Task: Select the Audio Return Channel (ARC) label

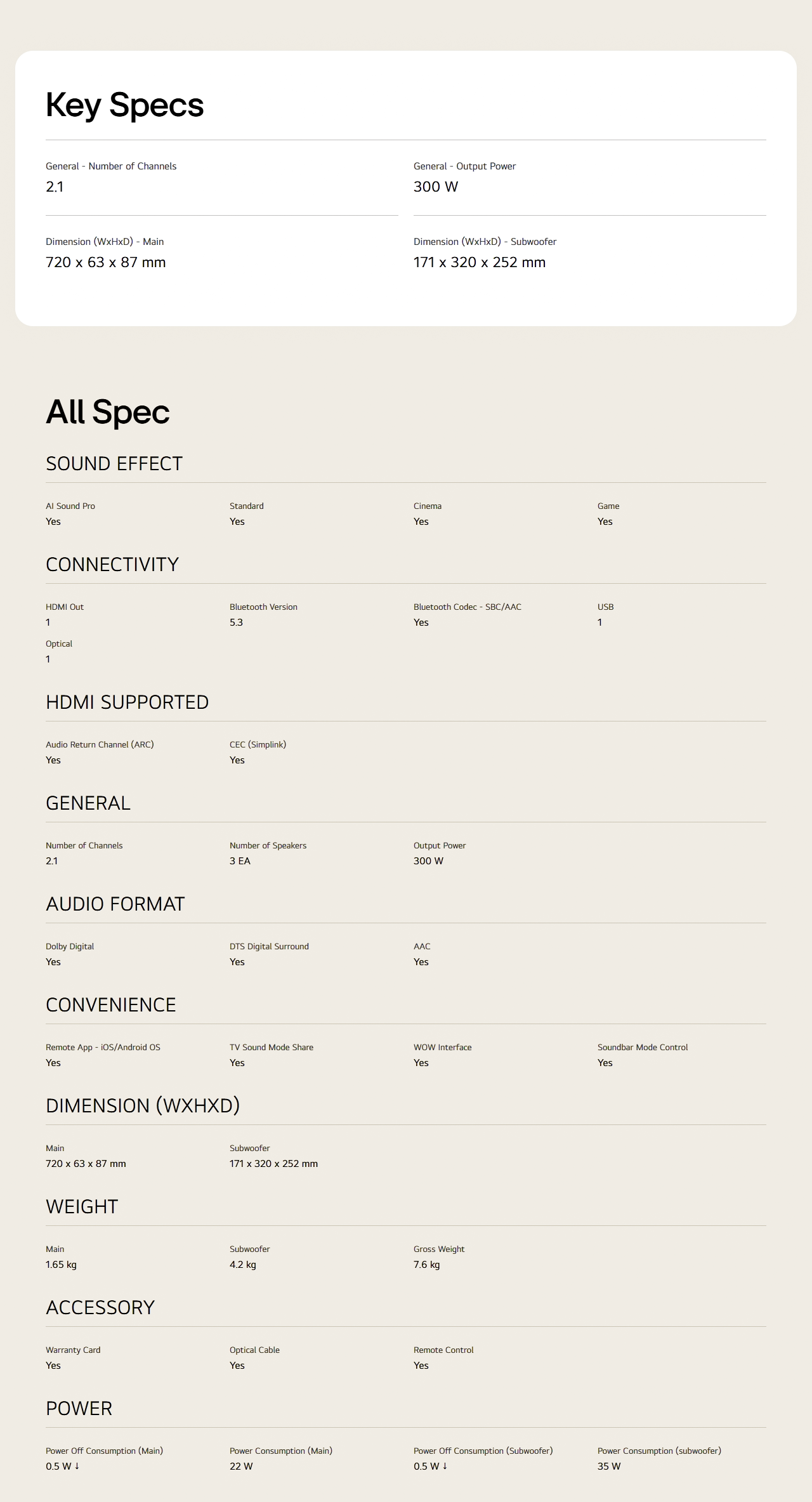Action: [100, 745]
